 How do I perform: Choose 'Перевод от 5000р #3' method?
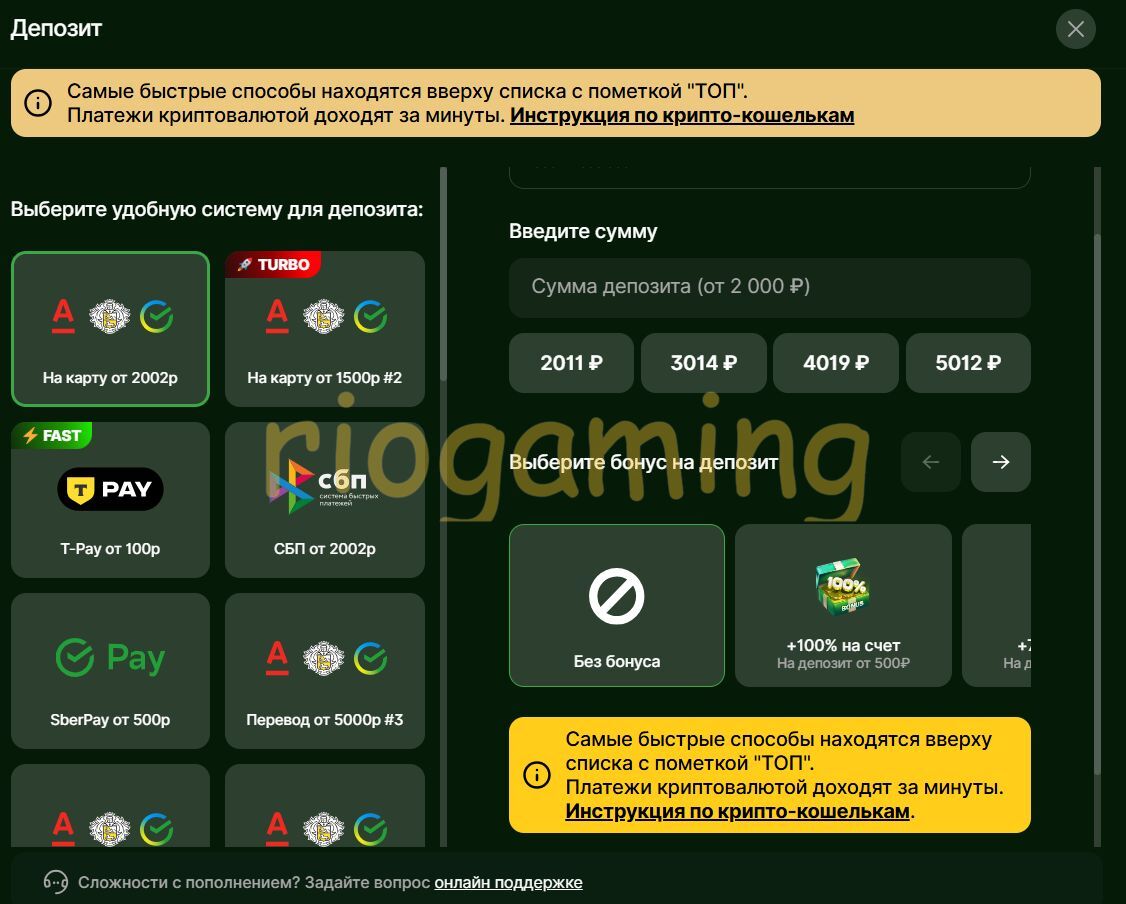[x=325, y=671]
